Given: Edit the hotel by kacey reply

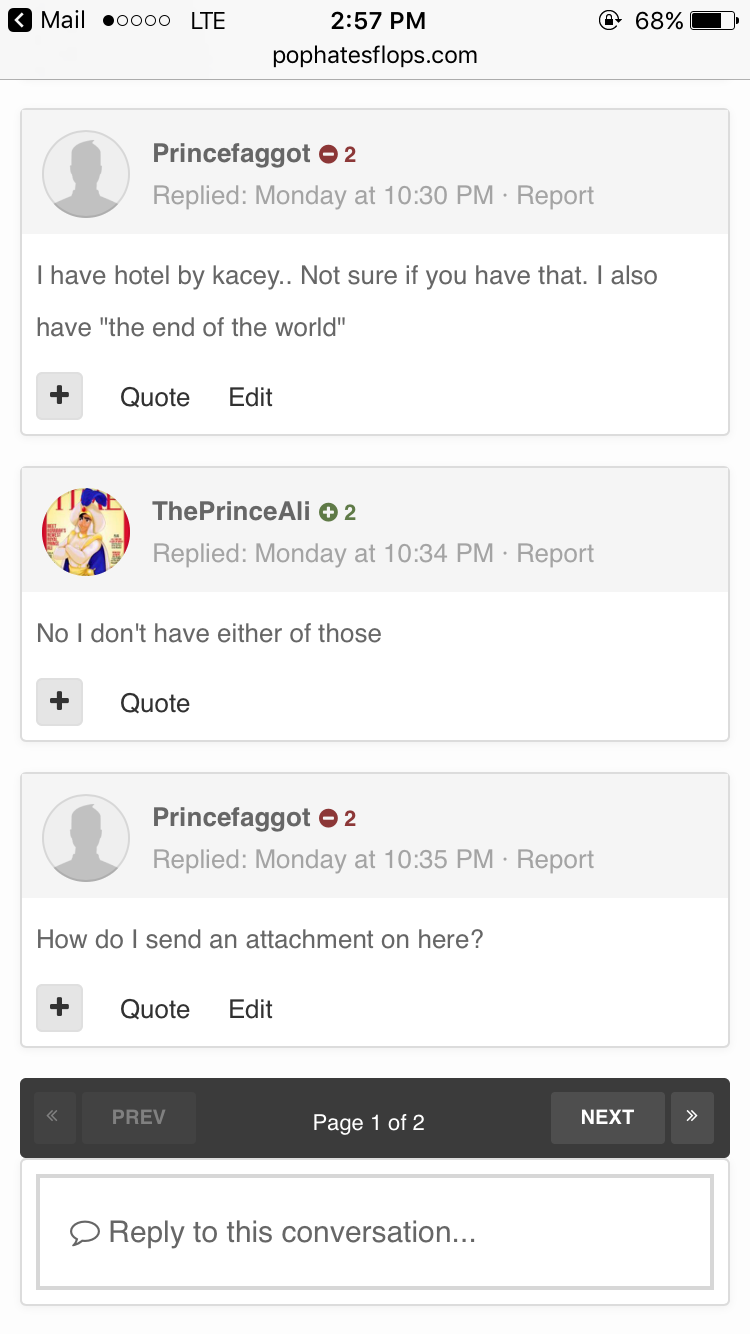Looking at the screenshot, I should pyautogui.click(x=250, y=397).
